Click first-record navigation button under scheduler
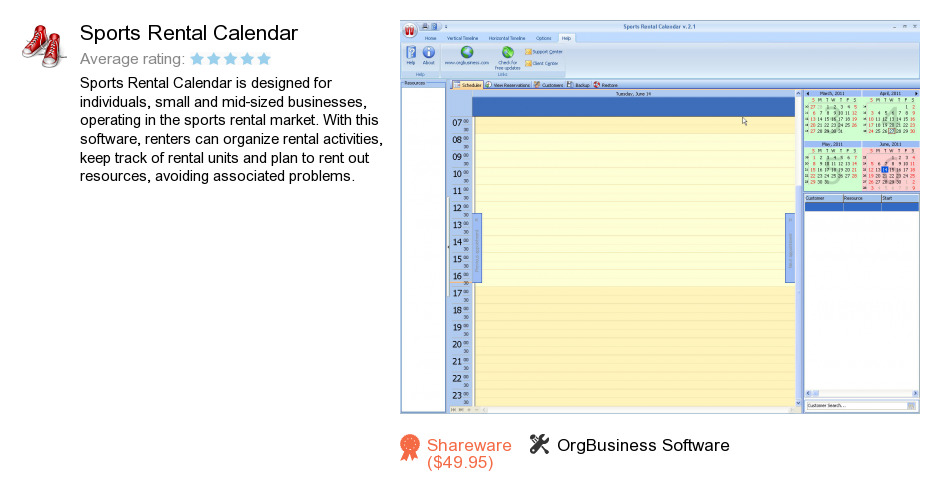This screenshot has height=498, width=940. click(x=453, y=410)
